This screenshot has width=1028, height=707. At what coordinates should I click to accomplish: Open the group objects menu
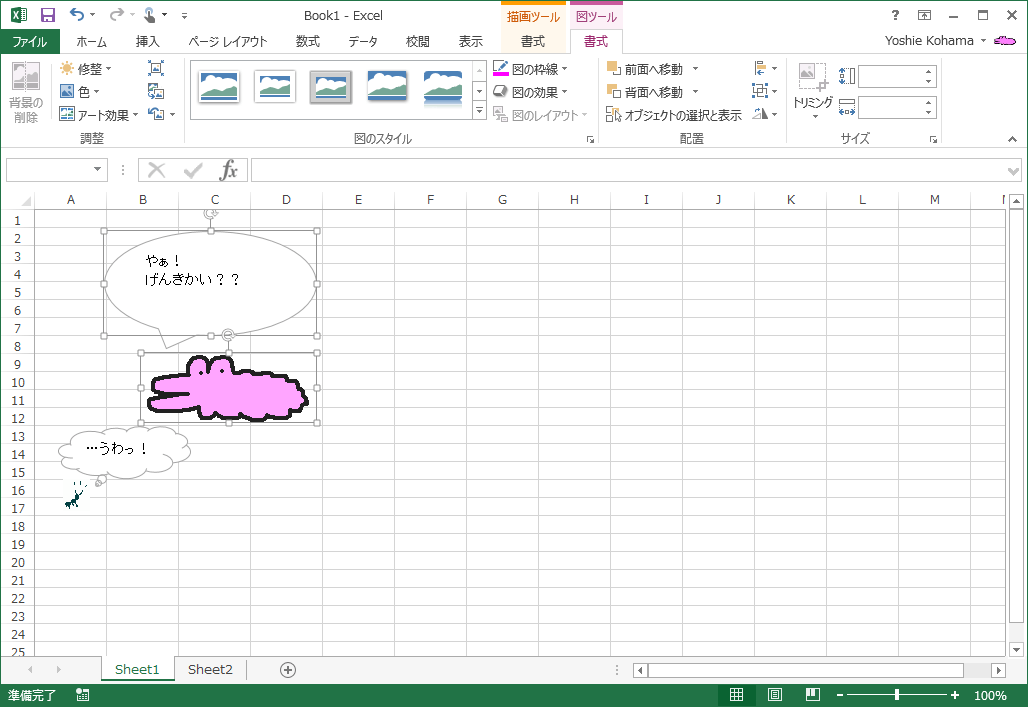coord(764,91)
